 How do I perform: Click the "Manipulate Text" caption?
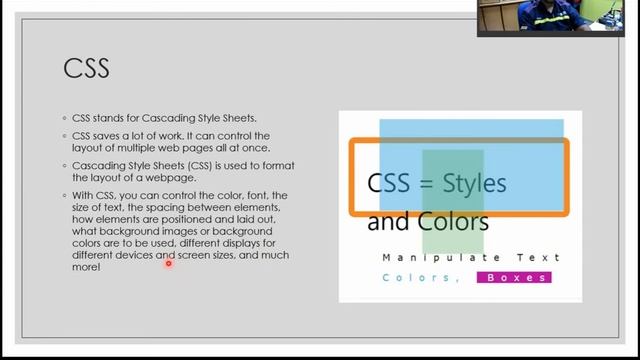click(471, 258)
